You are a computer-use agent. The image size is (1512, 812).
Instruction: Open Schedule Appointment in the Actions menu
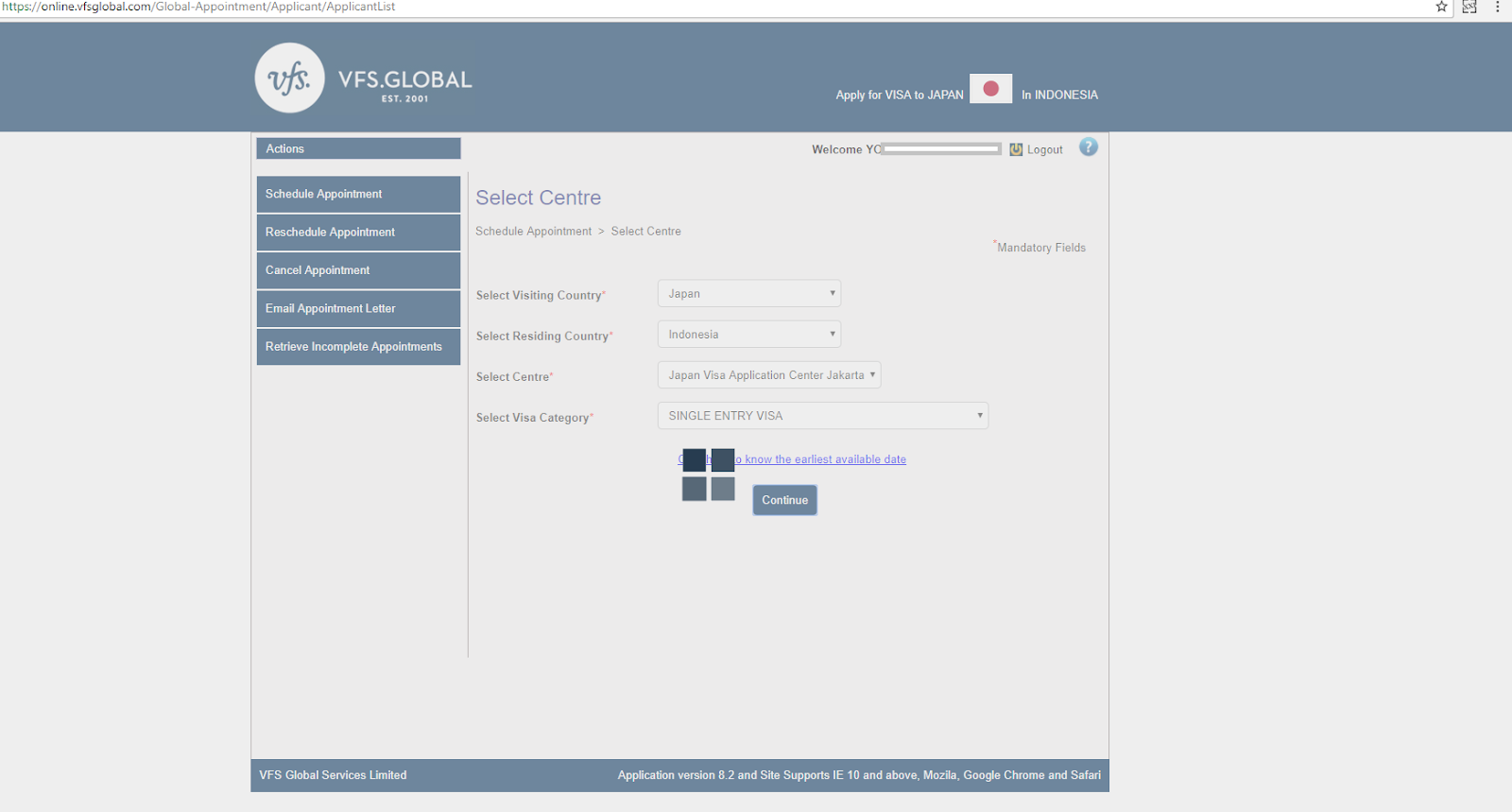point(358,194)
